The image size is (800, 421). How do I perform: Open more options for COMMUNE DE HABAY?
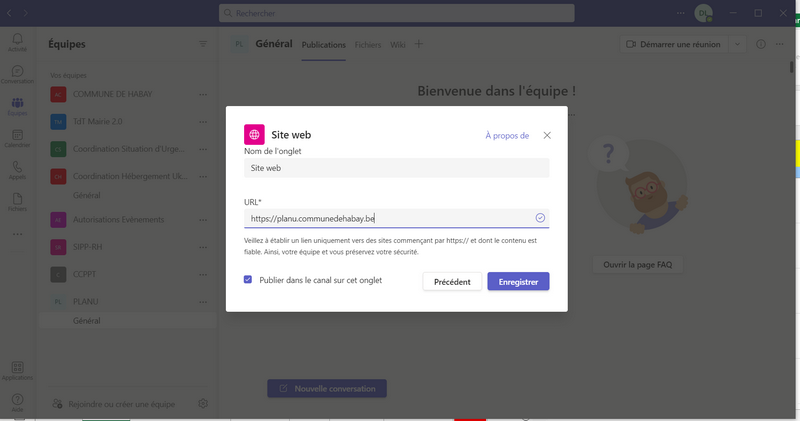coord(203,94)
